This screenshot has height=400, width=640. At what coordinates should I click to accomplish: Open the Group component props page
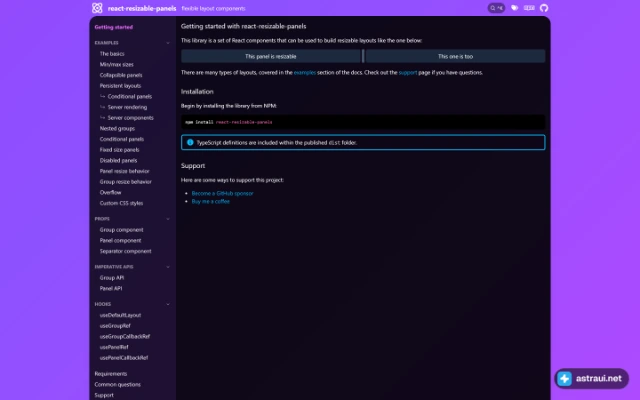pyautogui.click(x=121, y=230)
